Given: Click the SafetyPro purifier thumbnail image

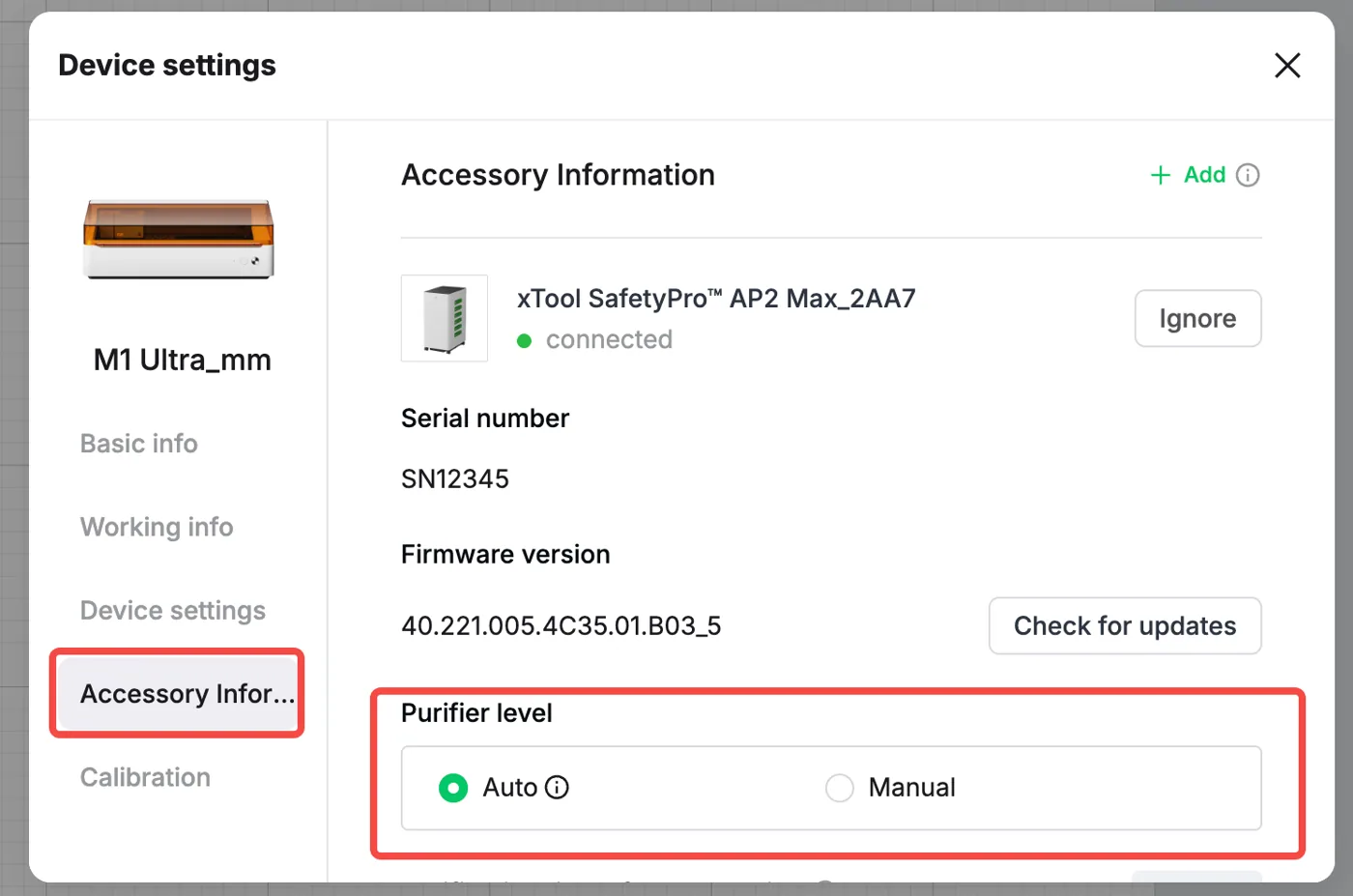Looking at the screenshot, I should click(445, 318).
